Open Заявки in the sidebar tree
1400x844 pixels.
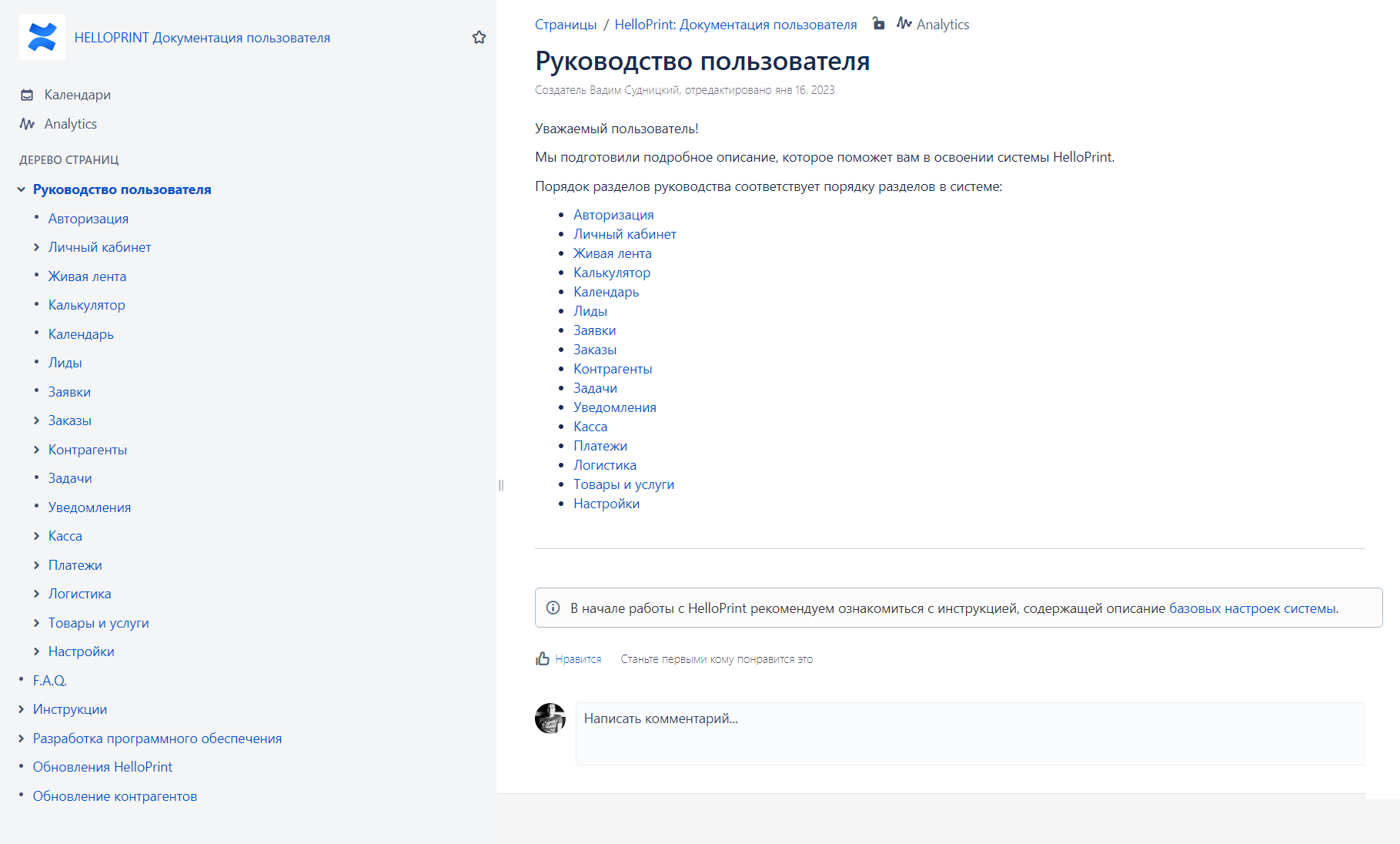click(x=69, y=392)
